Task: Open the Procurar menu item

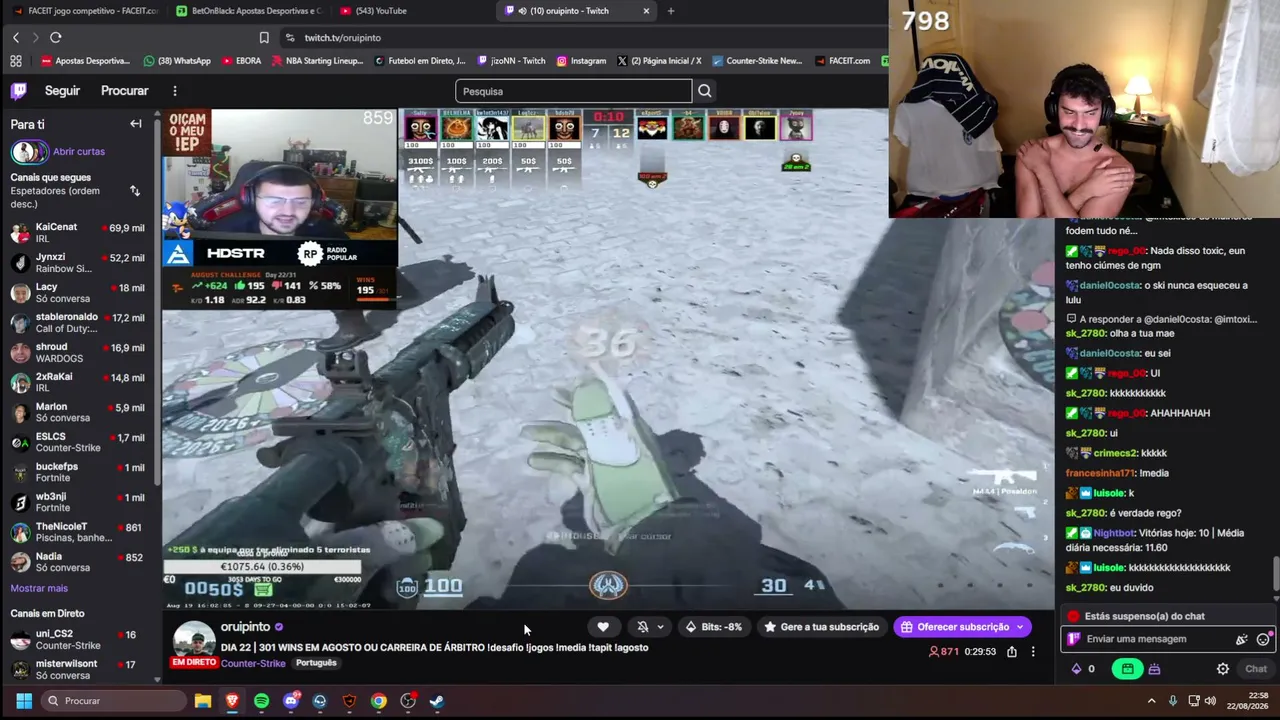Action: pos(125,91)
